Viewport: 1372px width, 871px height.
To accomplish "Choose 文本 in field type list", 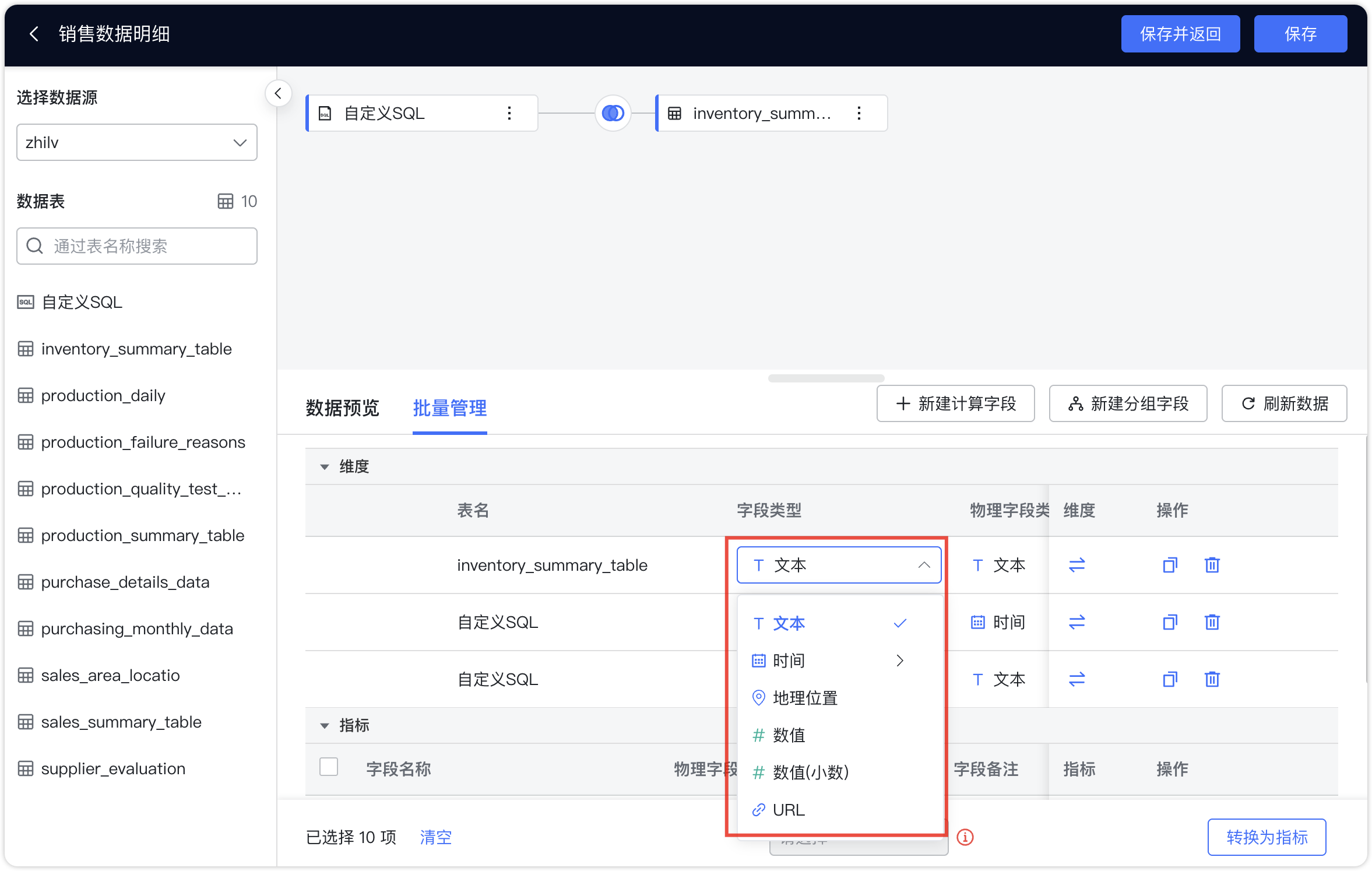I will pos(839,623).
